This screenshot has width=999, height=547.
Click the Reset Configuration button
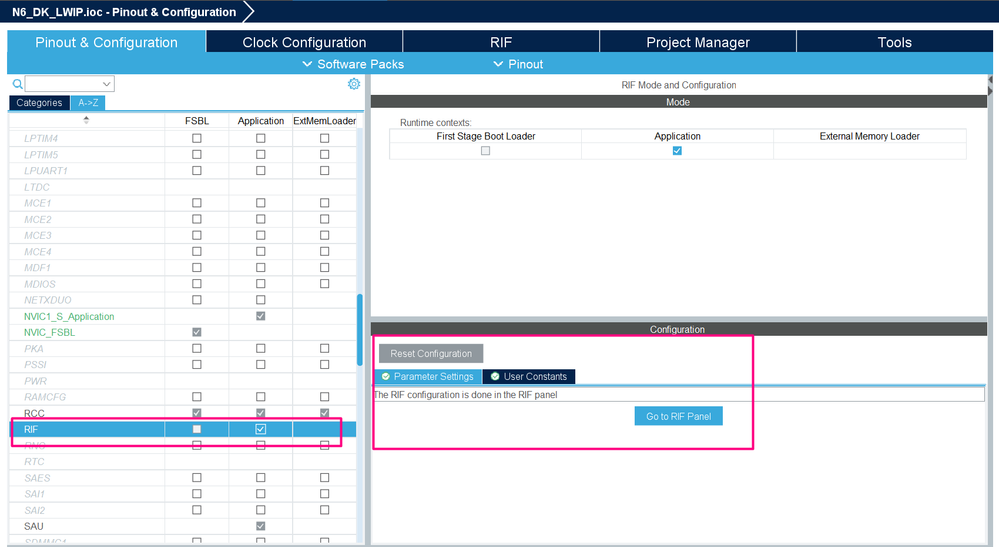431,353
